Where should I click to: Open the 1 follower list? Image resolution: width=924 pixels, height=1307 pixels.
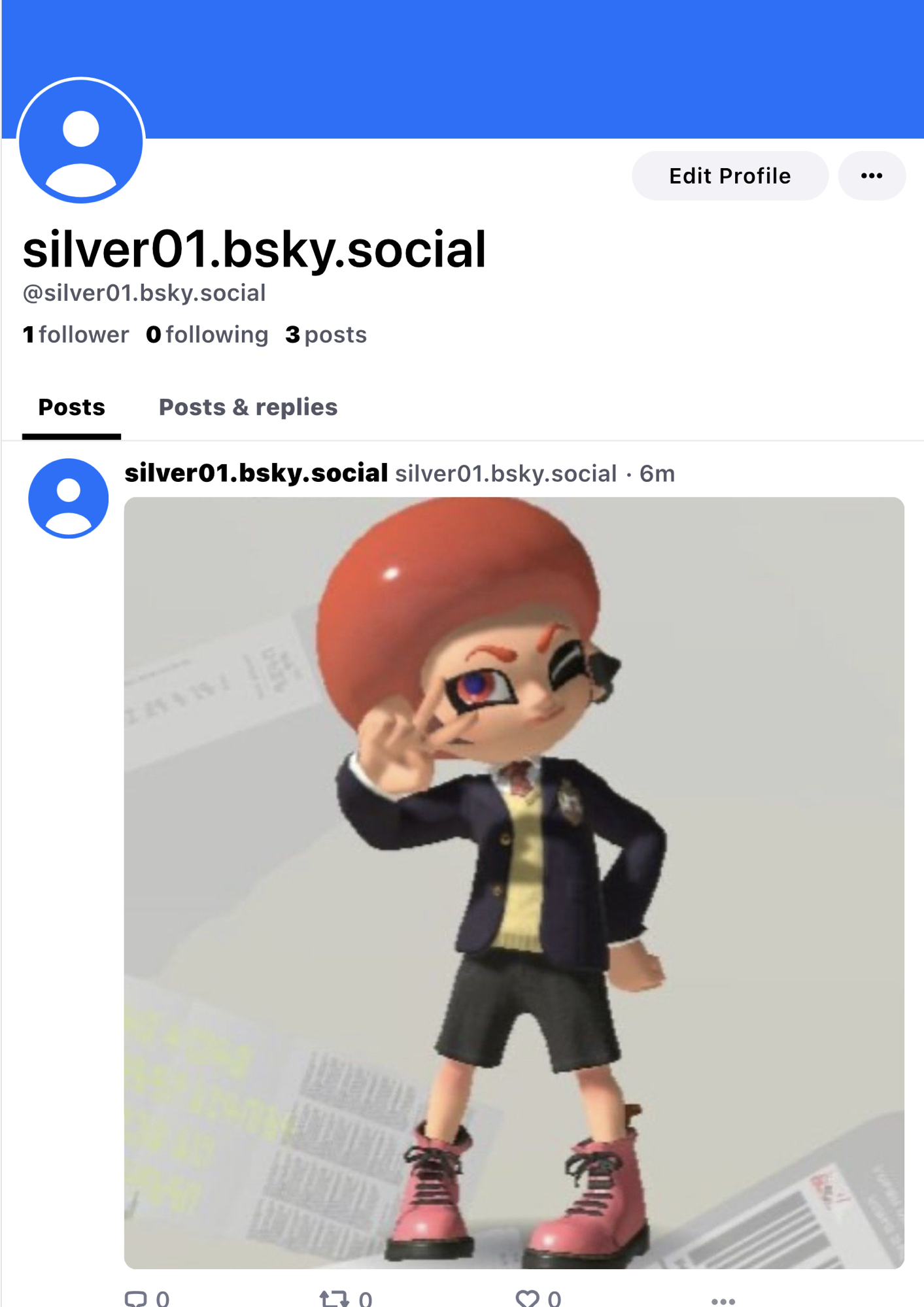point(76,335)
